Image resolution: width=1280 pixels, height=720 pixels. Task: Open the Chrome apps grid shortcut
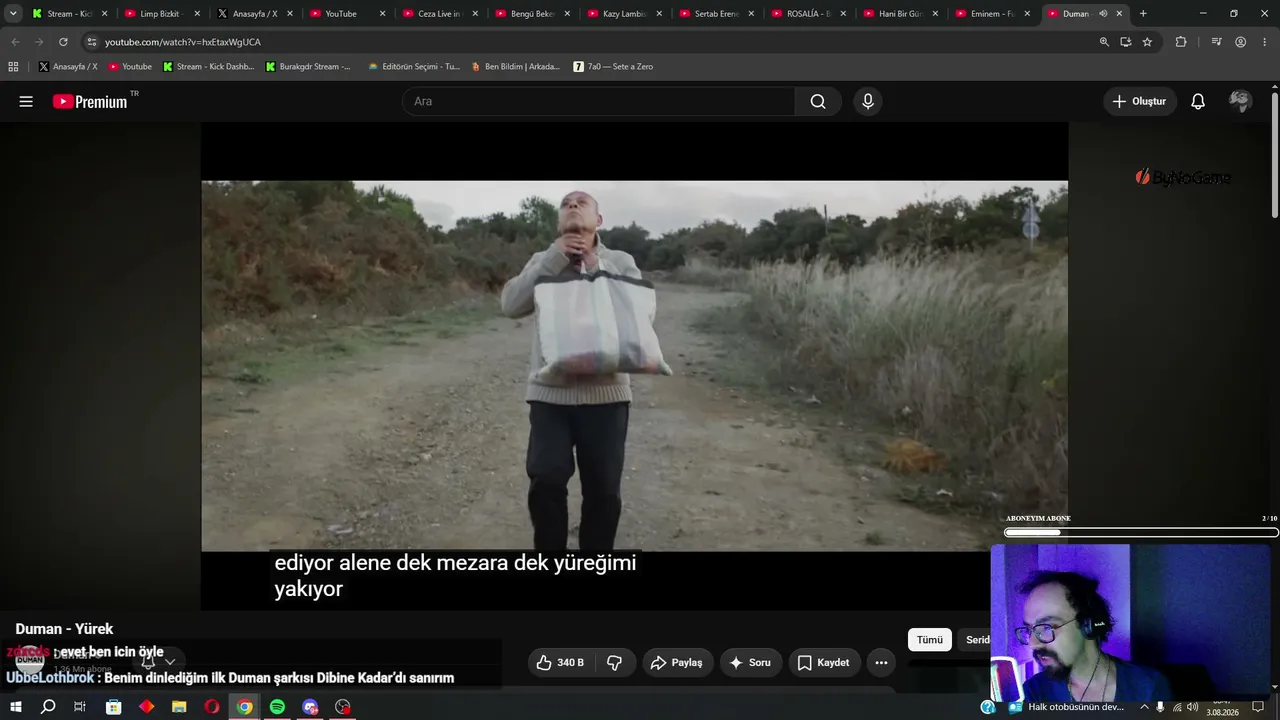click(13, 67)
